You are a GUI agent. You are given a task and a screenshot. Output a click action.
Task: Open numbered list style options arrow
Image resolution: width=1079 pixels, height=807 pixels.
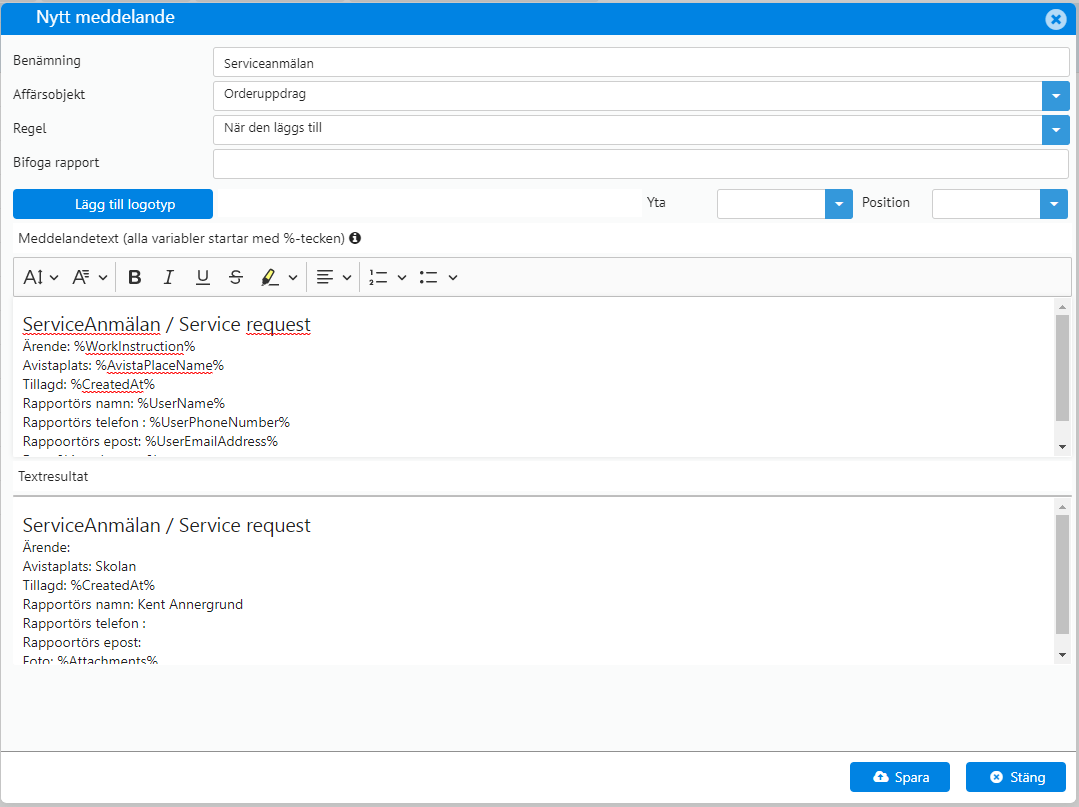[402, 278]
